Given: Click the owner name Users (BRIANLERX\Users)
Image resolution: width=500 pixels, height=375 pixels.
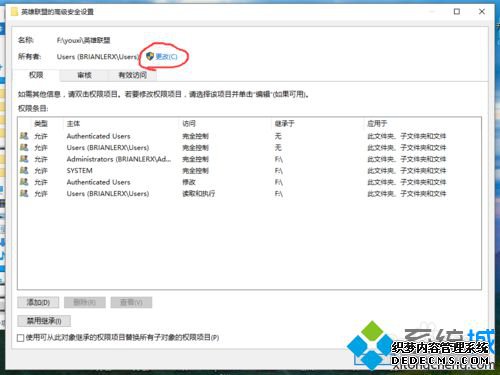Looking at the screenshot, I should (97, 57).
